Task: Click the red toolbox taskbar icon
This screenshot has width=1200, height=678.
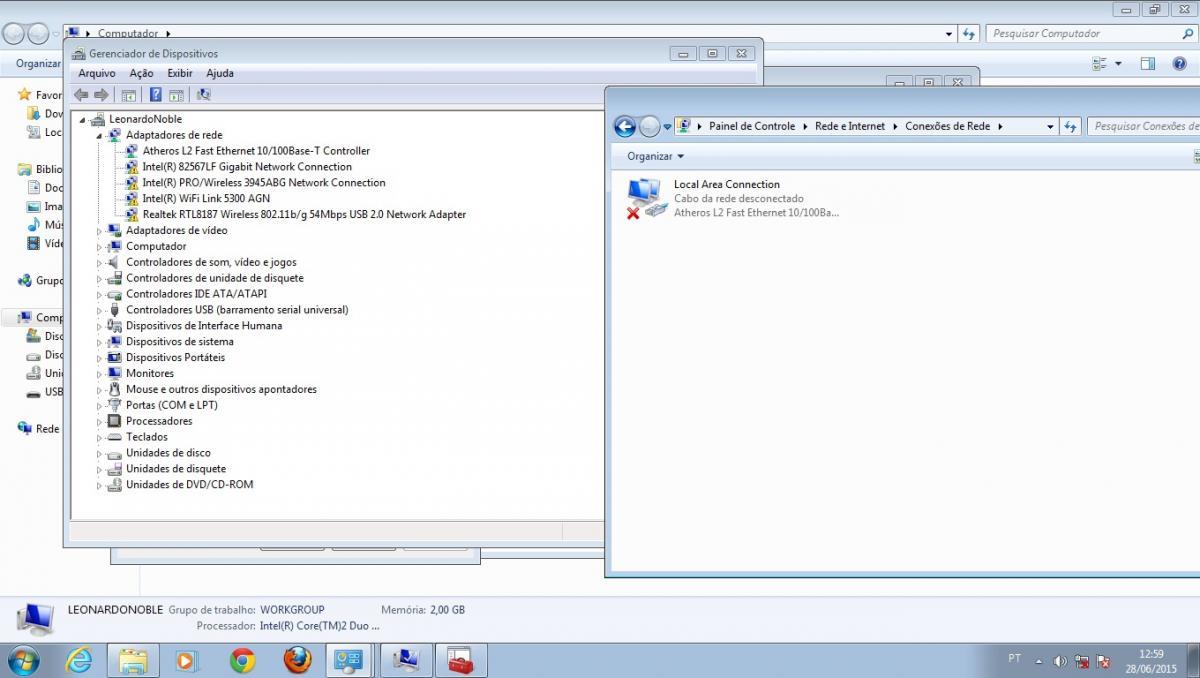Action: (x=460, y=660)
